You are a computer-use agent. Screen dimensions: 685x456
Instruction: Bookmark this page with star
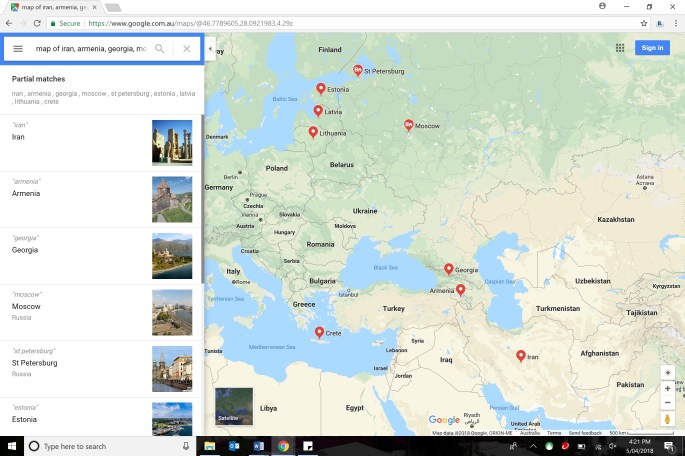coord(643,23)
